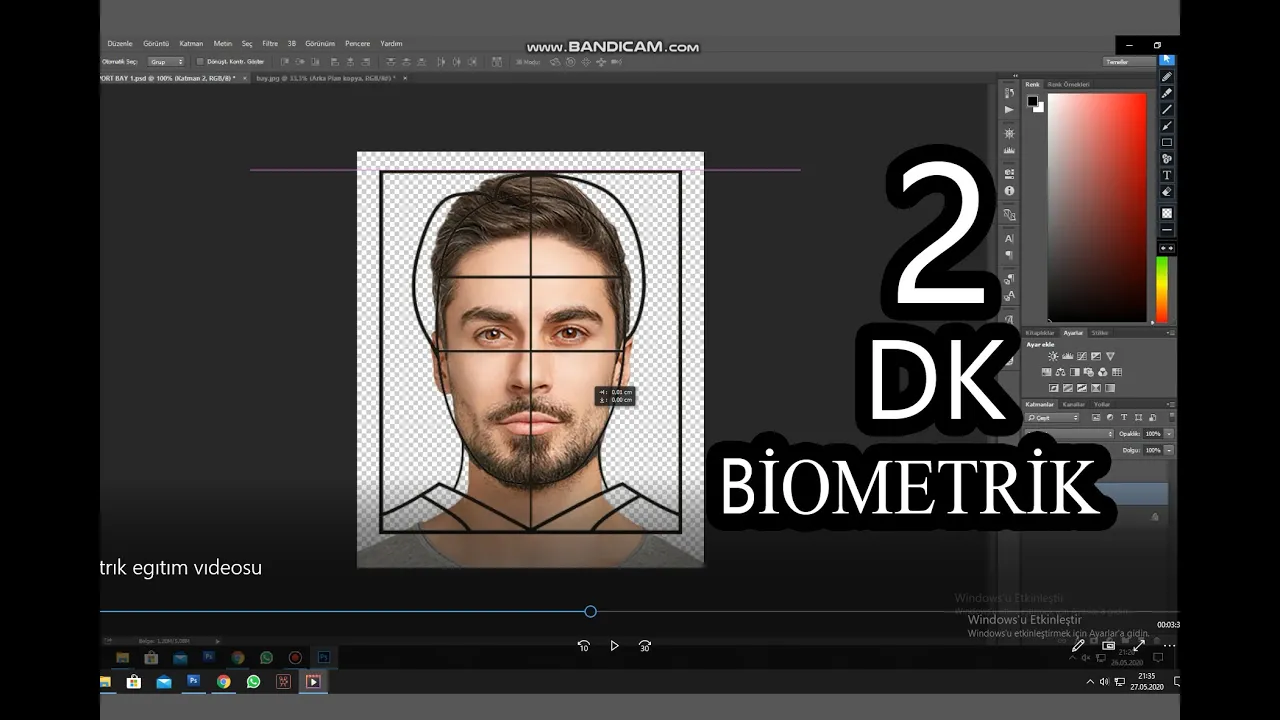This screenshot has width=1280, height=720.
Task: Open the Histogram panel icon
Action: pos(1009,151)
